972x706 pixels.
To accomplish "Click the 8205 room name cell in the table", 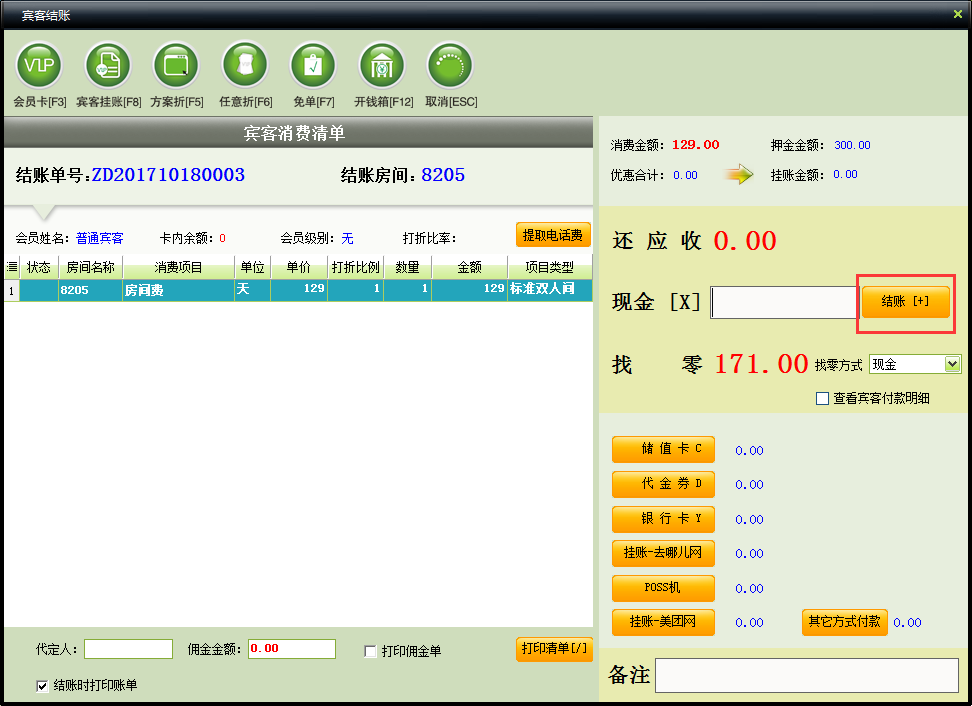I will 91,290.
